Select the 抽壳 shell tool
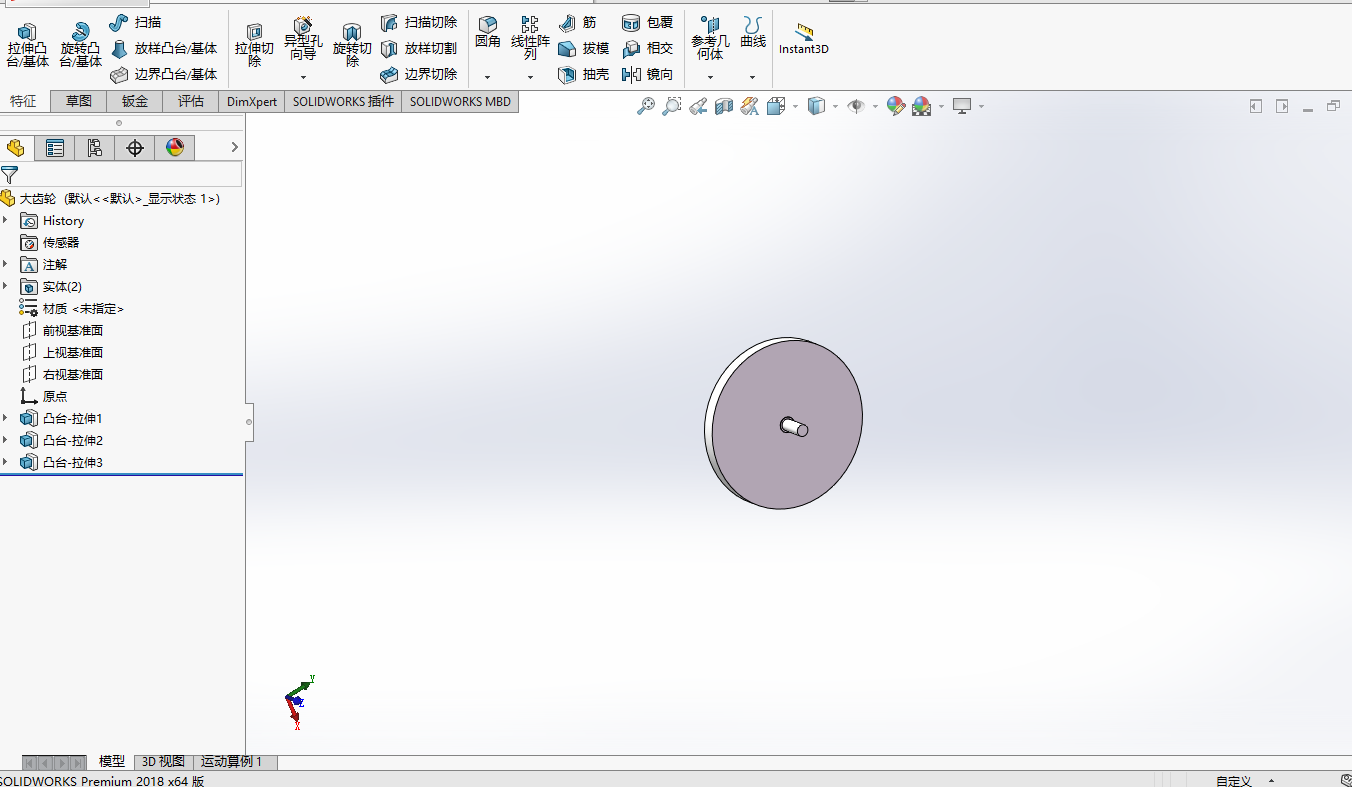This screenshot has width=1352, height=787. pos(583,74)
